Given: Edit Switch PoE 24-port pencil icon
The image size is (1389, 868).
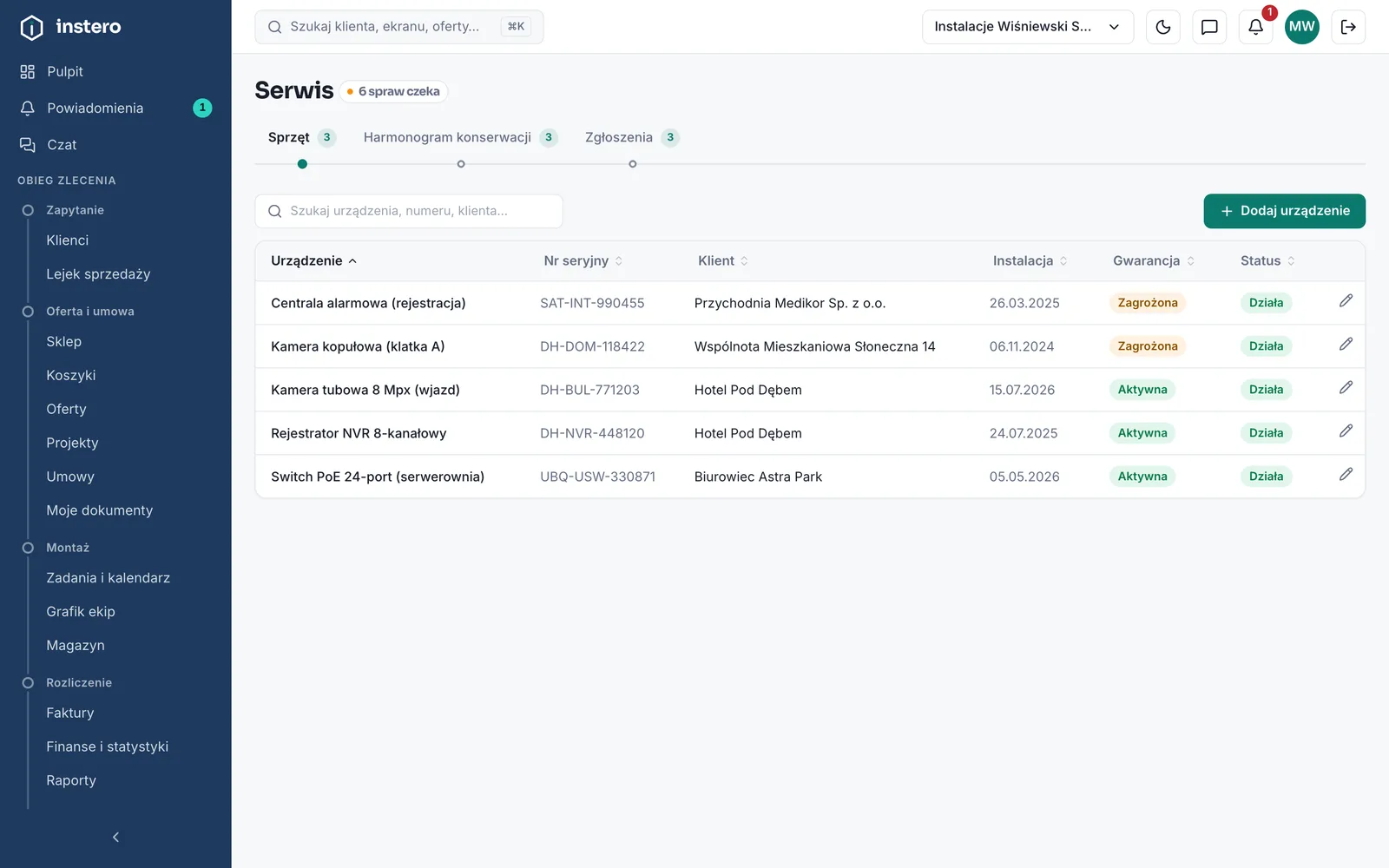Looking at the screenshot, I should click(1346, 475).
